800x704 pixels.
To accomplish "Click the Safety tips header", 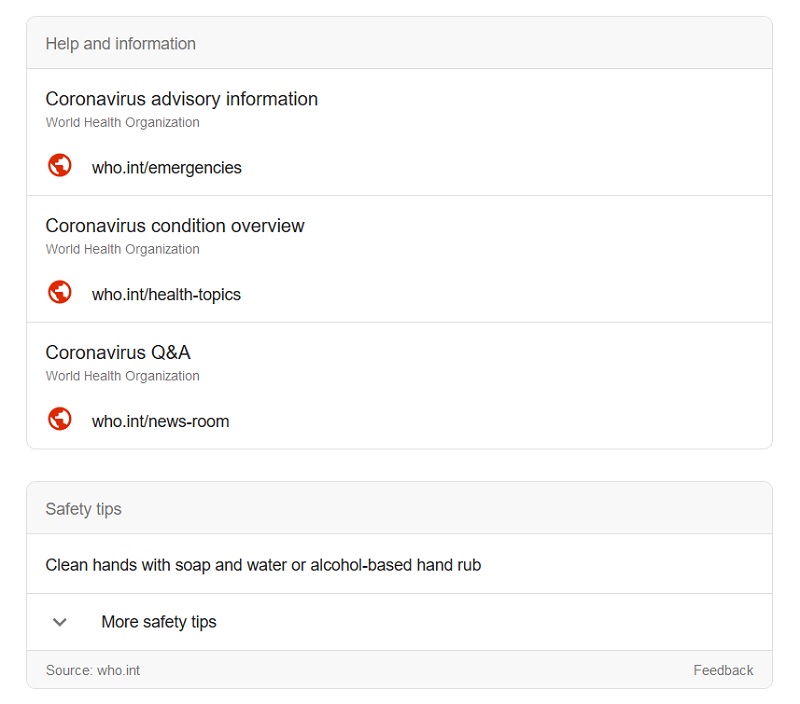I will (x=83, y=509).
